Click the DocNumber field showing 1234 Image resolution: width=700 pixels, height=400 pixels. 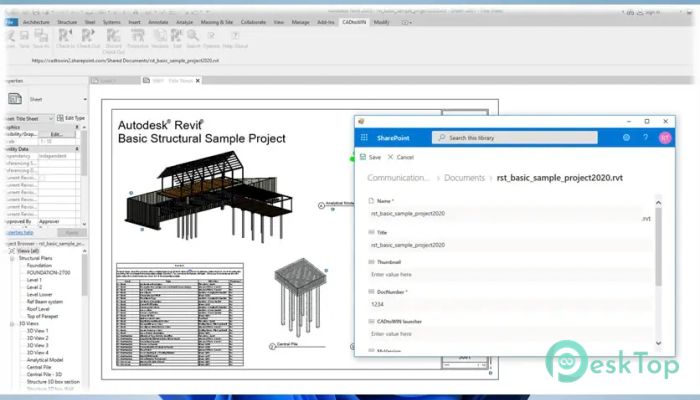point(508,304)
